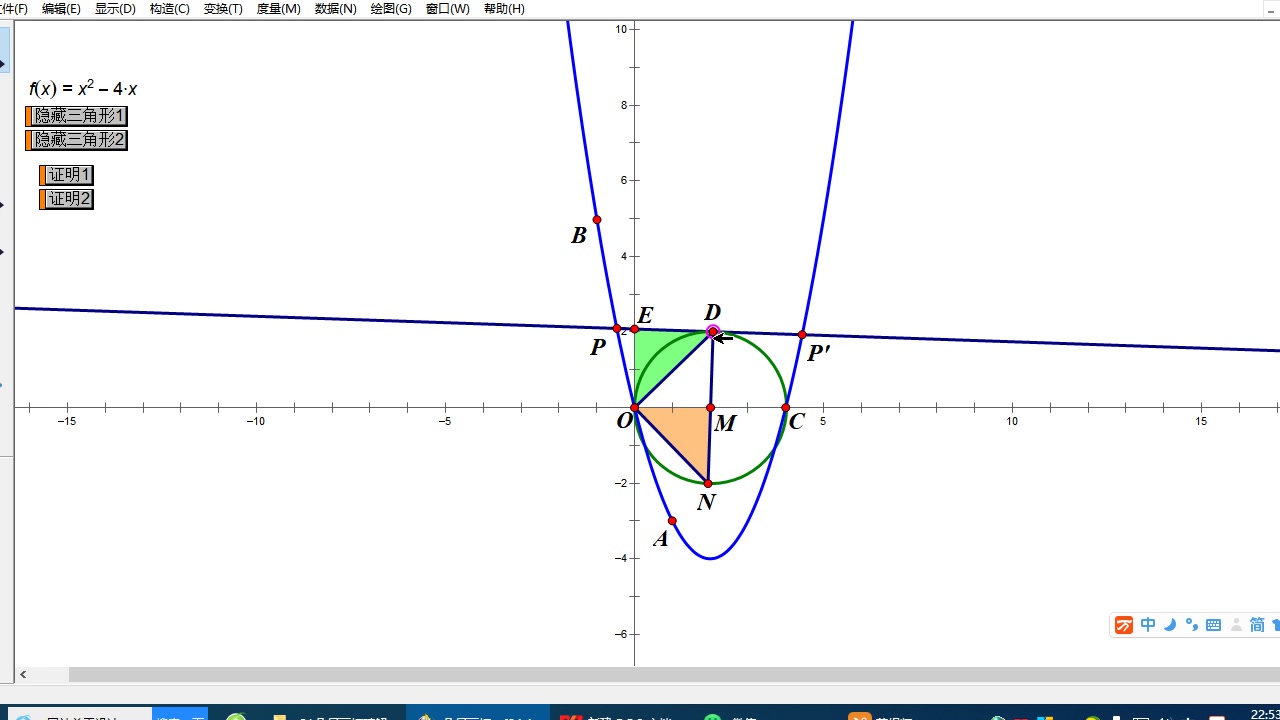The height and width of the screenshot is (720, 1280).
Task: Select red point A on the parabola
Action: [x=672, y=521]
